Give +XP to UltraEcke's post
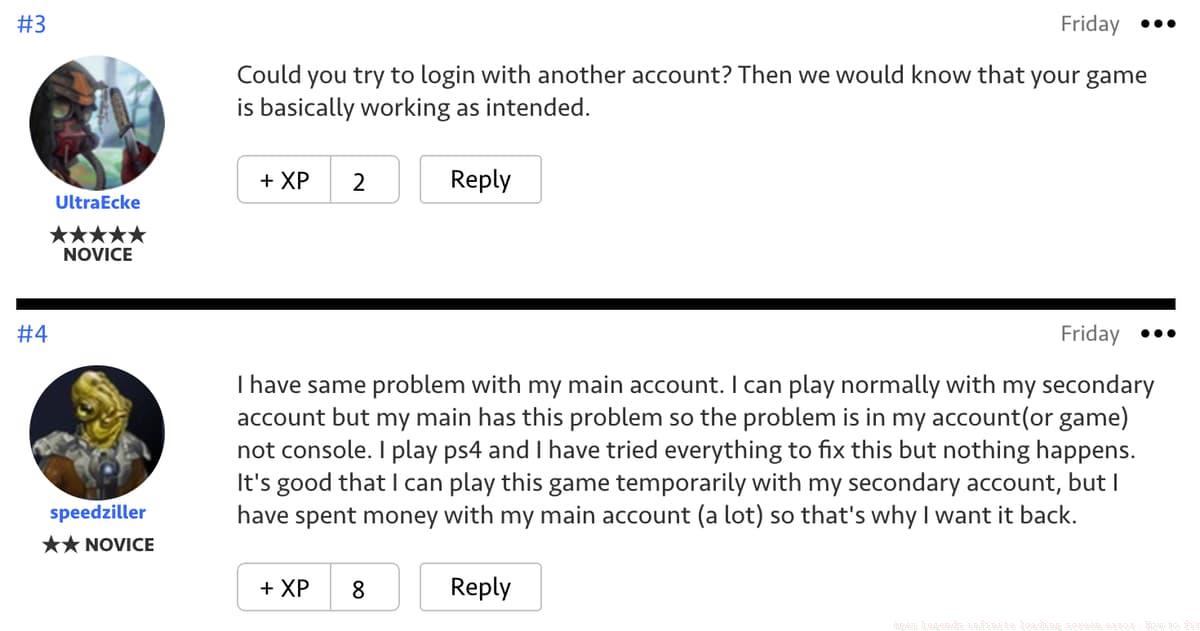 pyautogui.click(x=284, y=180)
